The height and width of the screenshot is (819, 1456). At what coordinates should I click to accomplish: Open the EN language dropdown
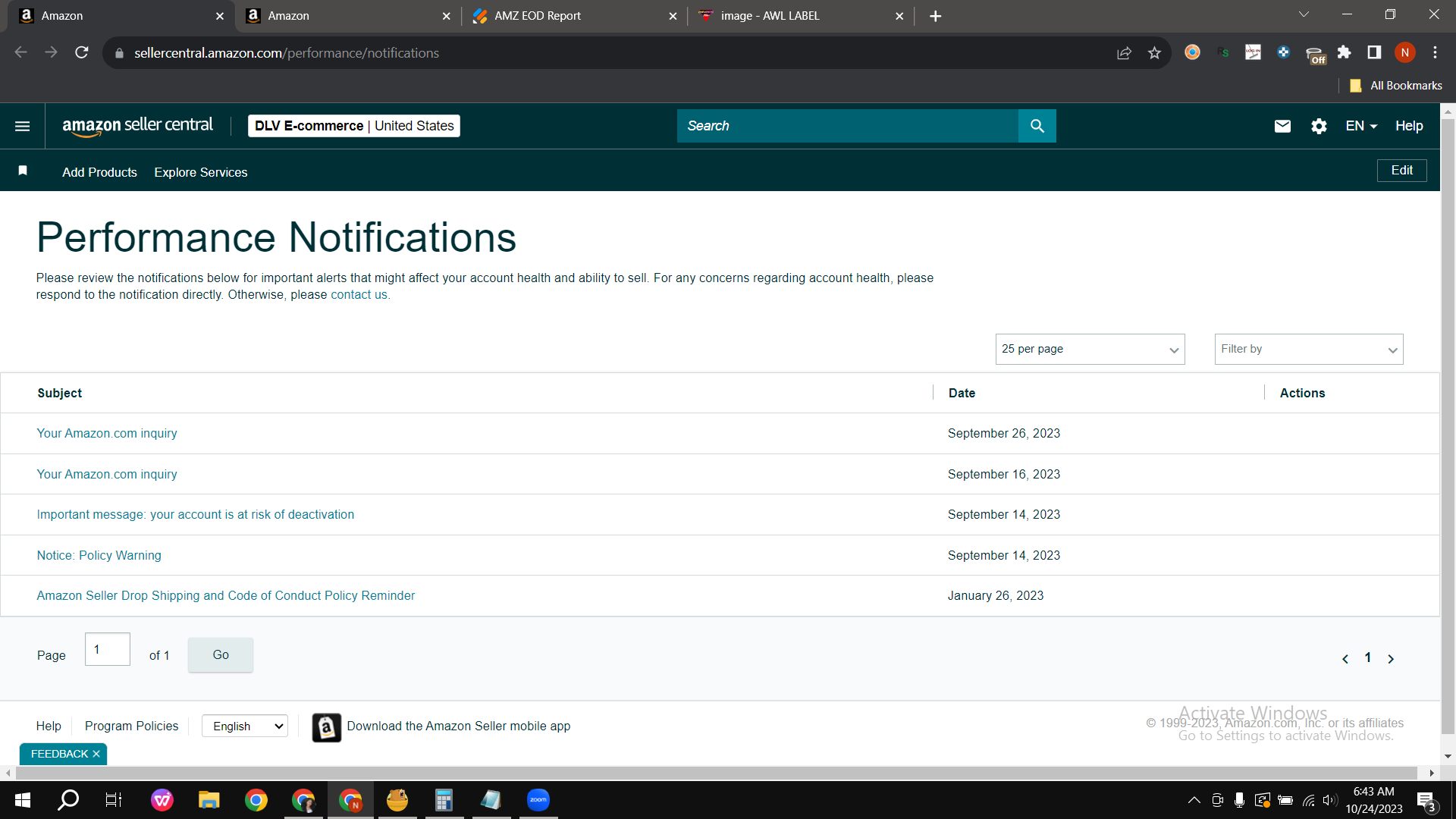pos(1361,126)
